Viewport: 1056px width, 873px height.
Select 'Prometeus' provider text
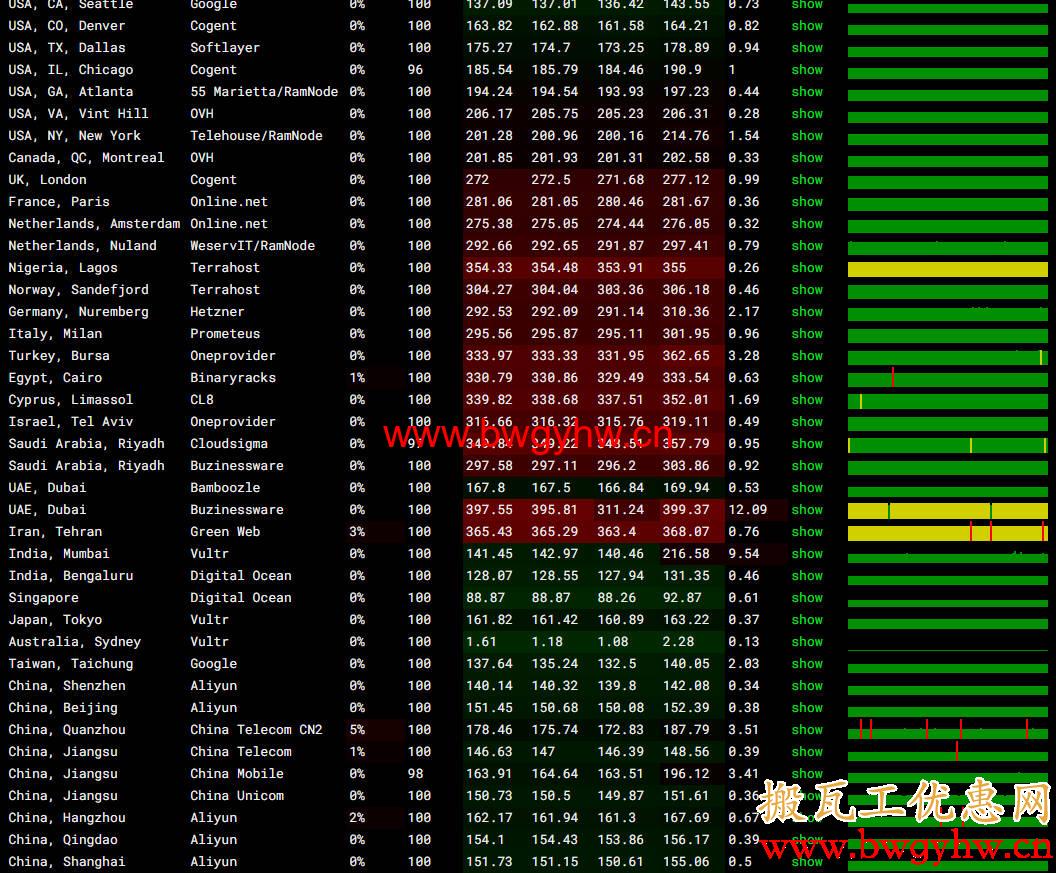225,333
